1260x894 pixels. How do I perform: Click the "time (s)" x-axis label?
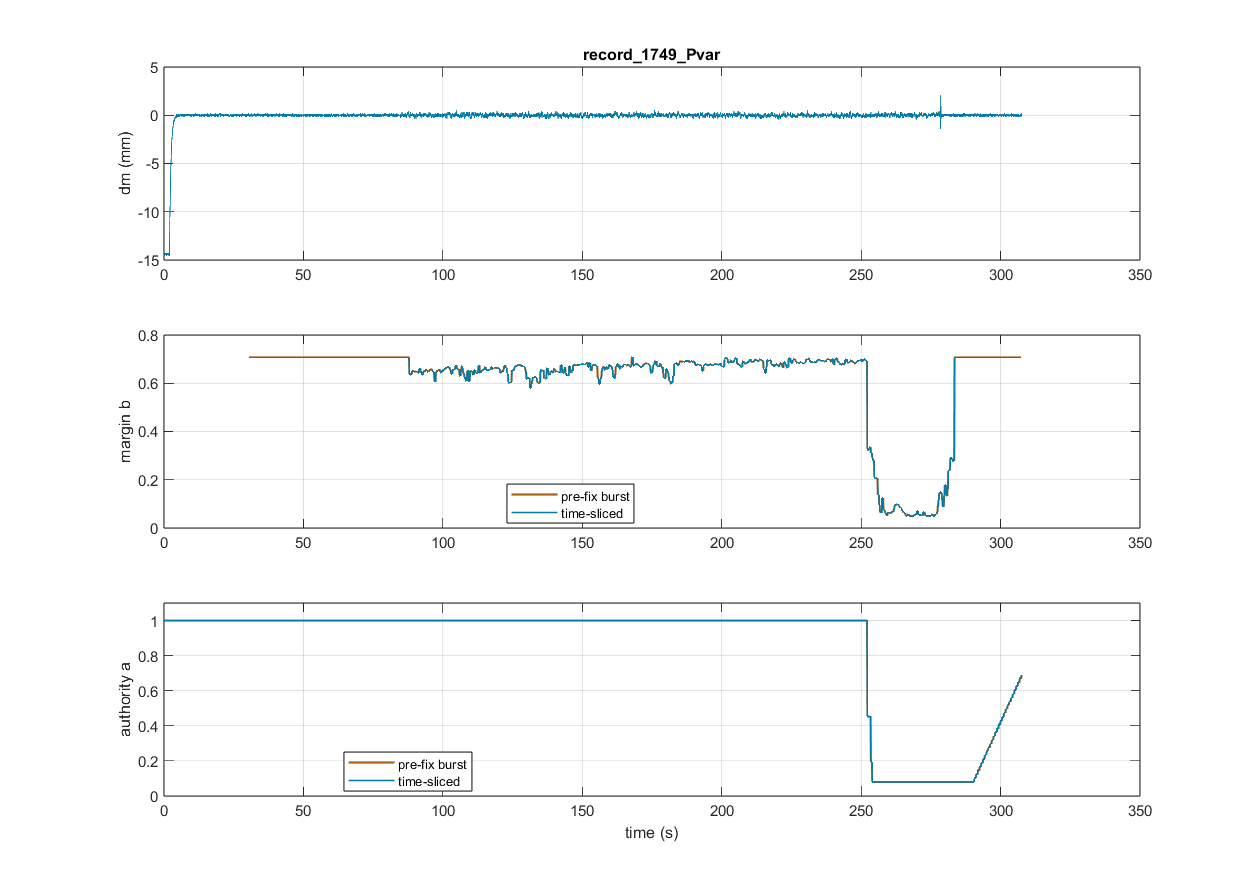point(651,832)
